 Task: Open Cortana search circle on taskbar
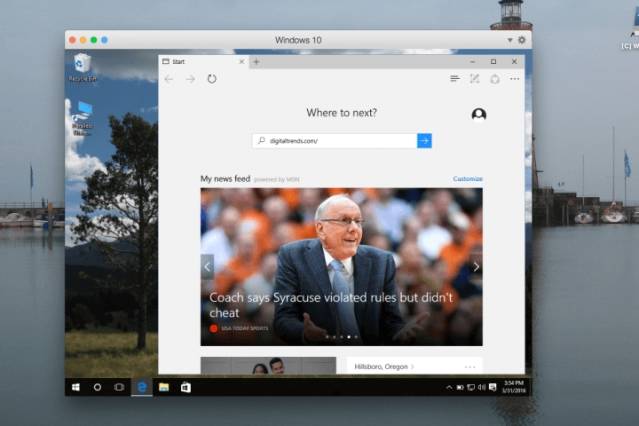click(97, 387)
